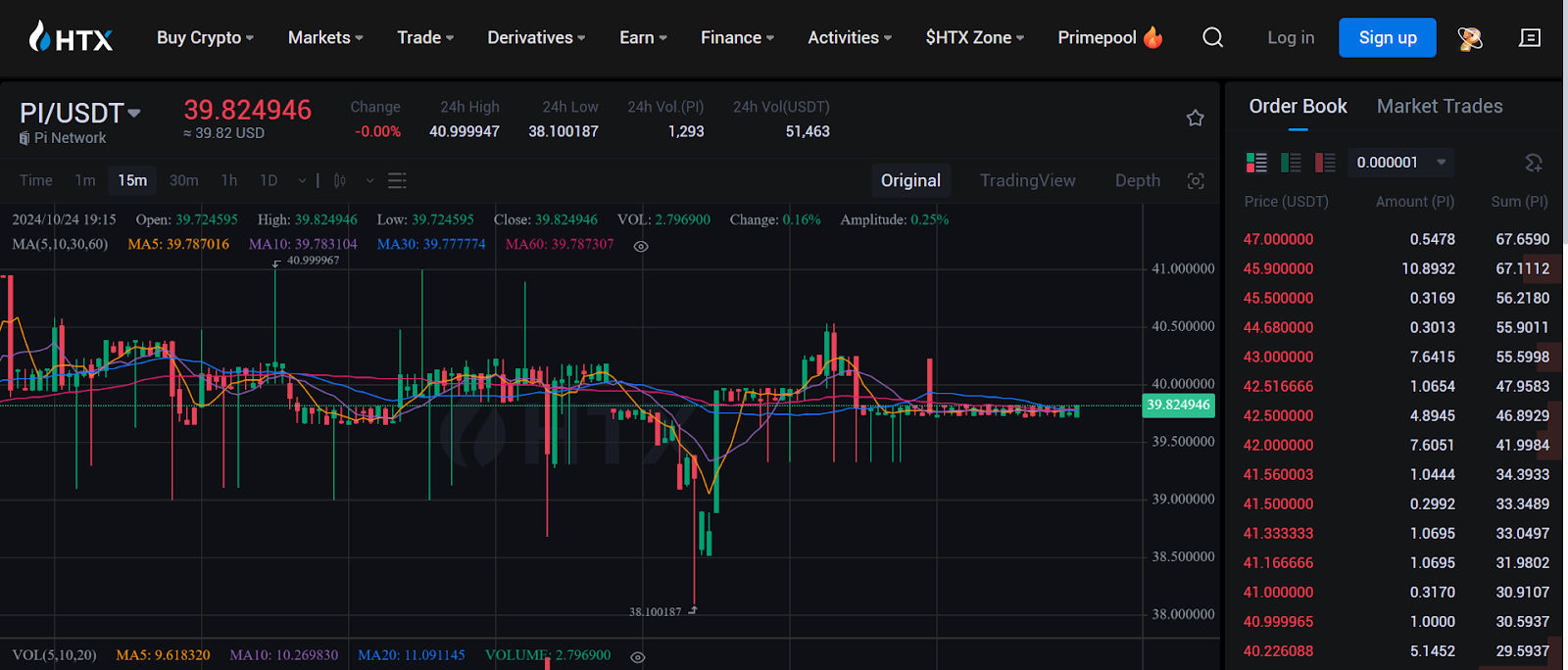Click the Log in link
The image size is (1568, 670).
[x=1290, y=38]
